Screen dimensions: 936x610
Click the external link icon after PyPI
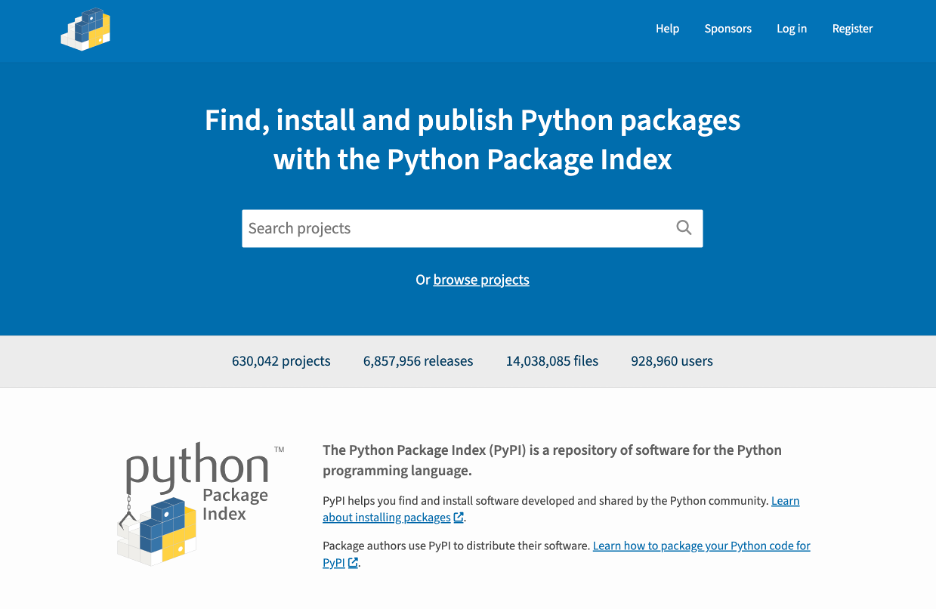point(353,562)
